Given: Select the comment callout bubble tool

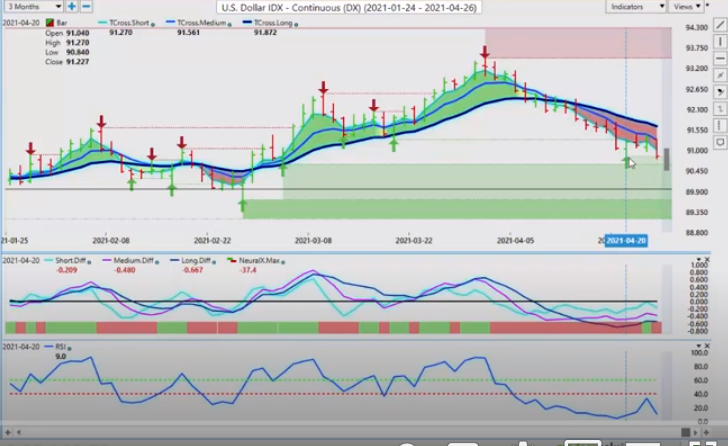Looking at the screenshot, I should (720, 142).
